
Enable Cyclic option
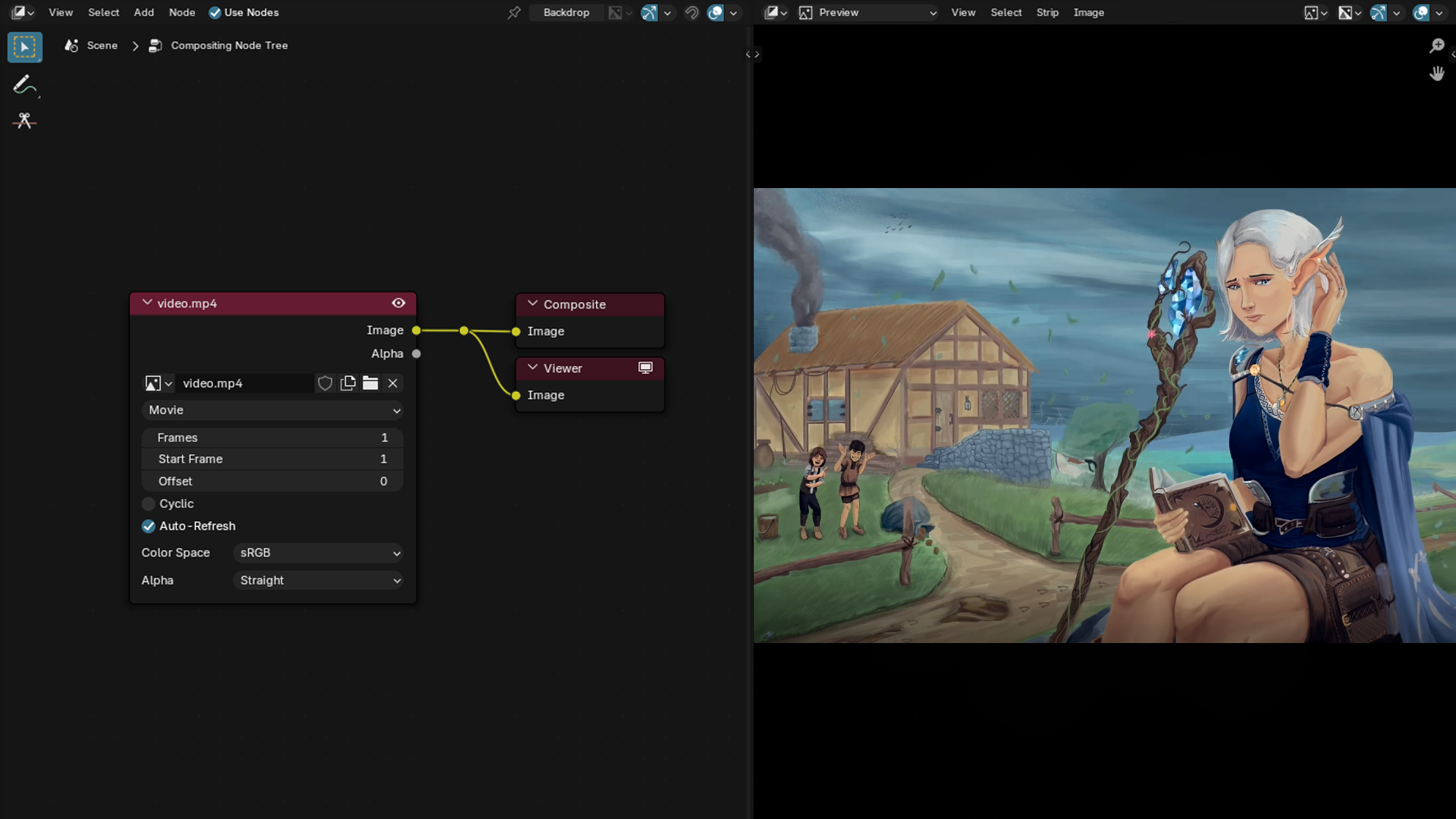pyautogui.click(x=149, y=504)
